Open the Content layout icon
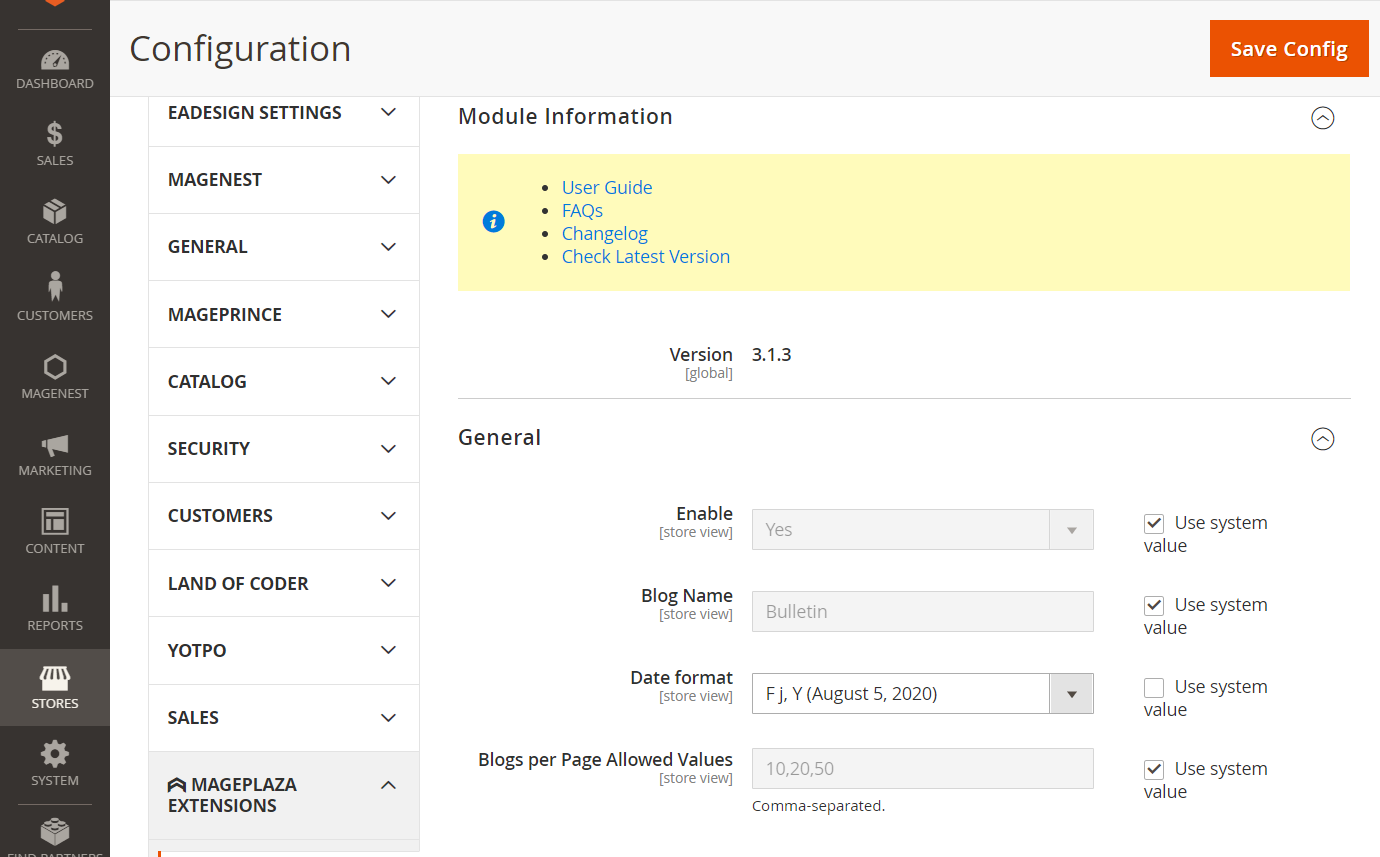 pyautogui.click(x=55, y=522)
